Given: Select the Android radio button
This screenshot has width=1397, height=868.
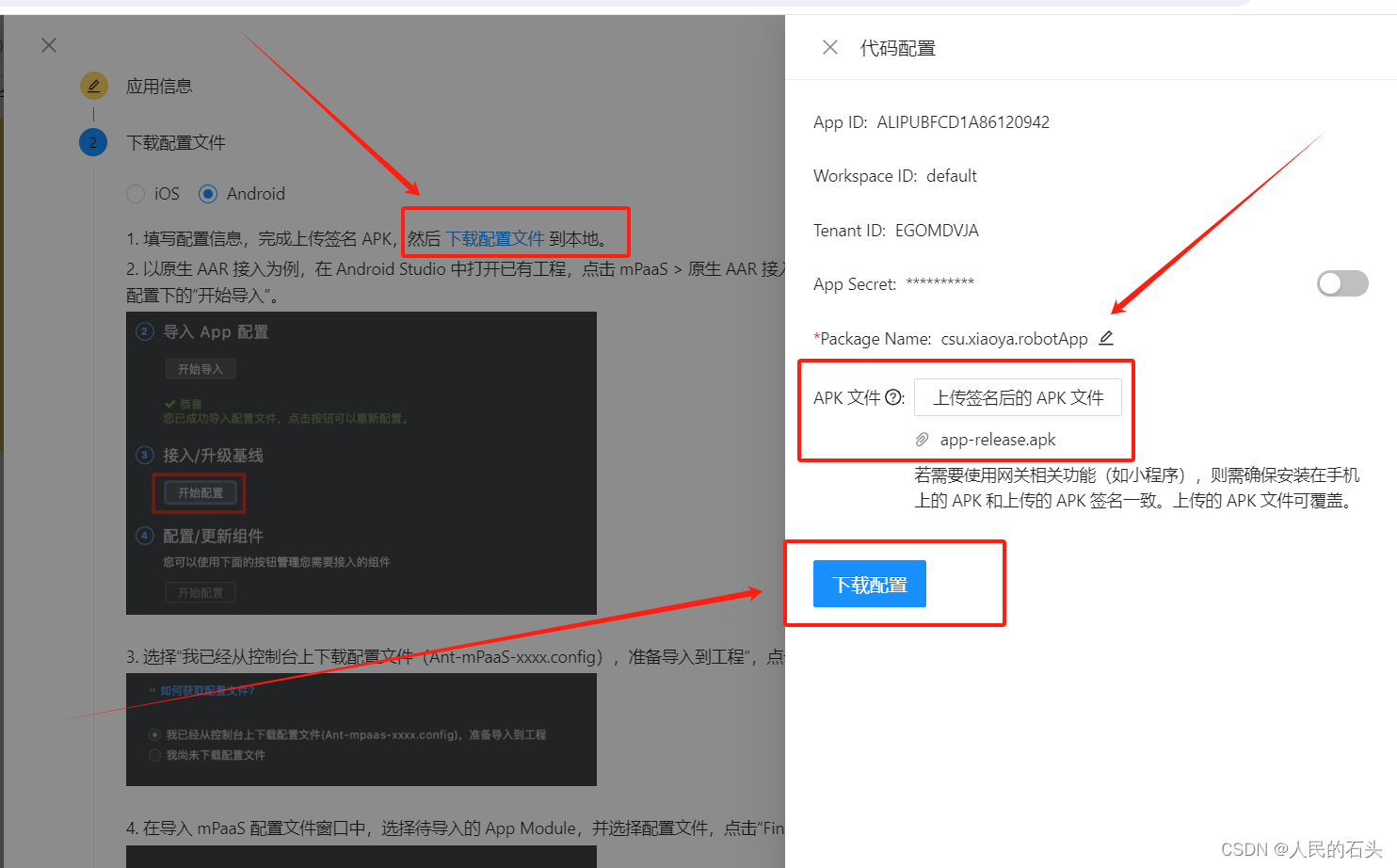Looking at the screenshot, I should [208, 193].
